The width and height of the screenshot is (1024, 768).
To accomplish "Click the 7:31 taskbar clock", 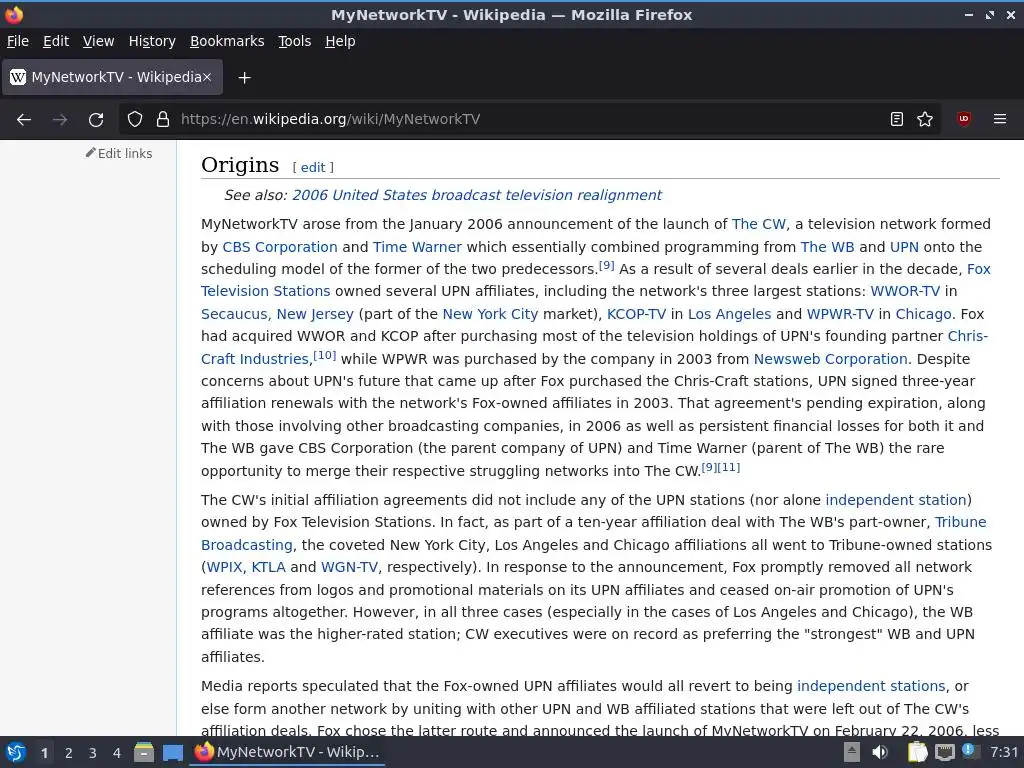I will click(x=1004, y=752).
